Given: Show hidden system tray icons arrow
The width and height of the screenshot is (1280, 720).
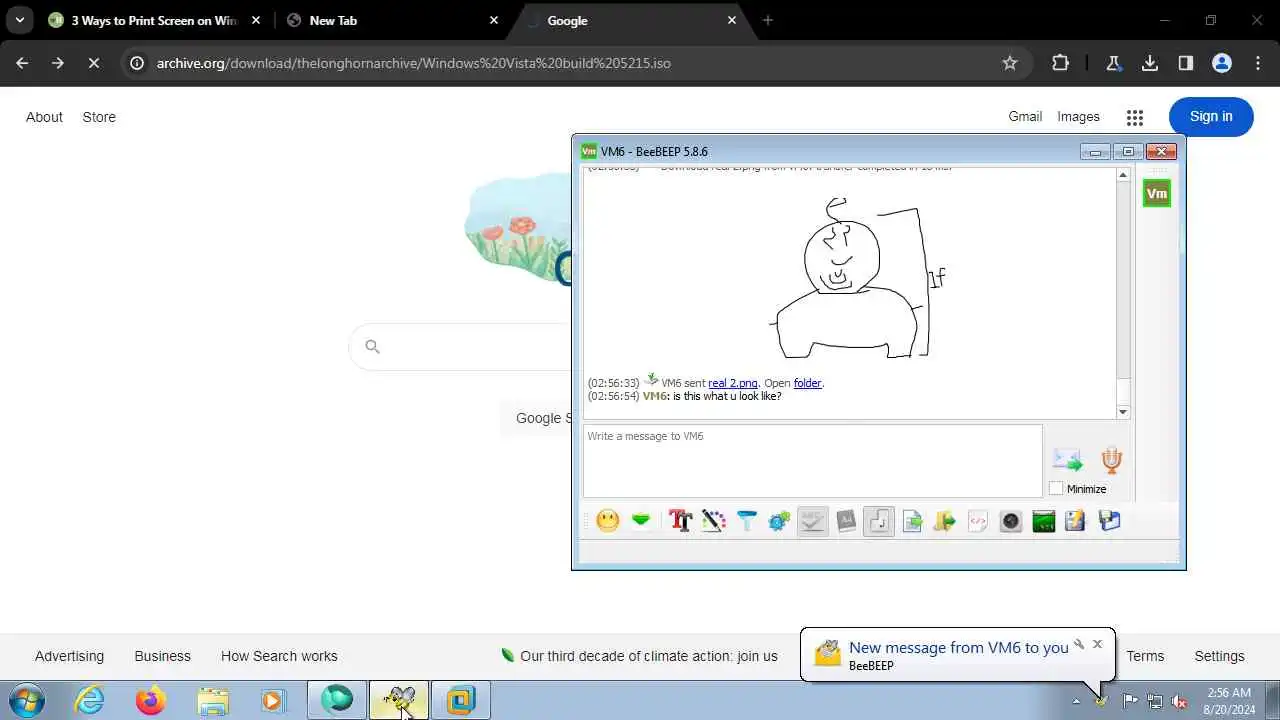Looking at the screenshot, I should pos(1076,701).
